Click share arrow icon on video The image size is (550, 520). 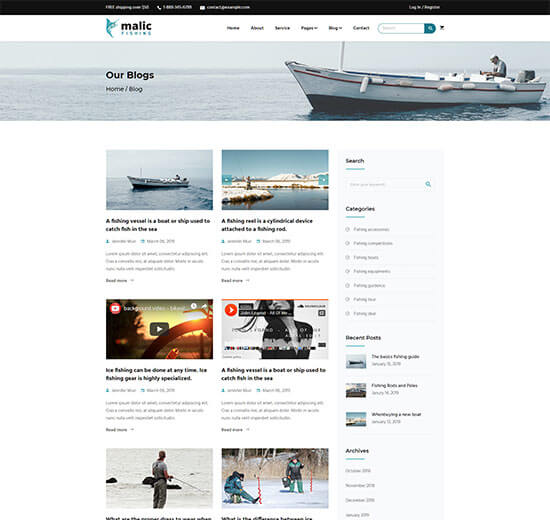[204, 306]
